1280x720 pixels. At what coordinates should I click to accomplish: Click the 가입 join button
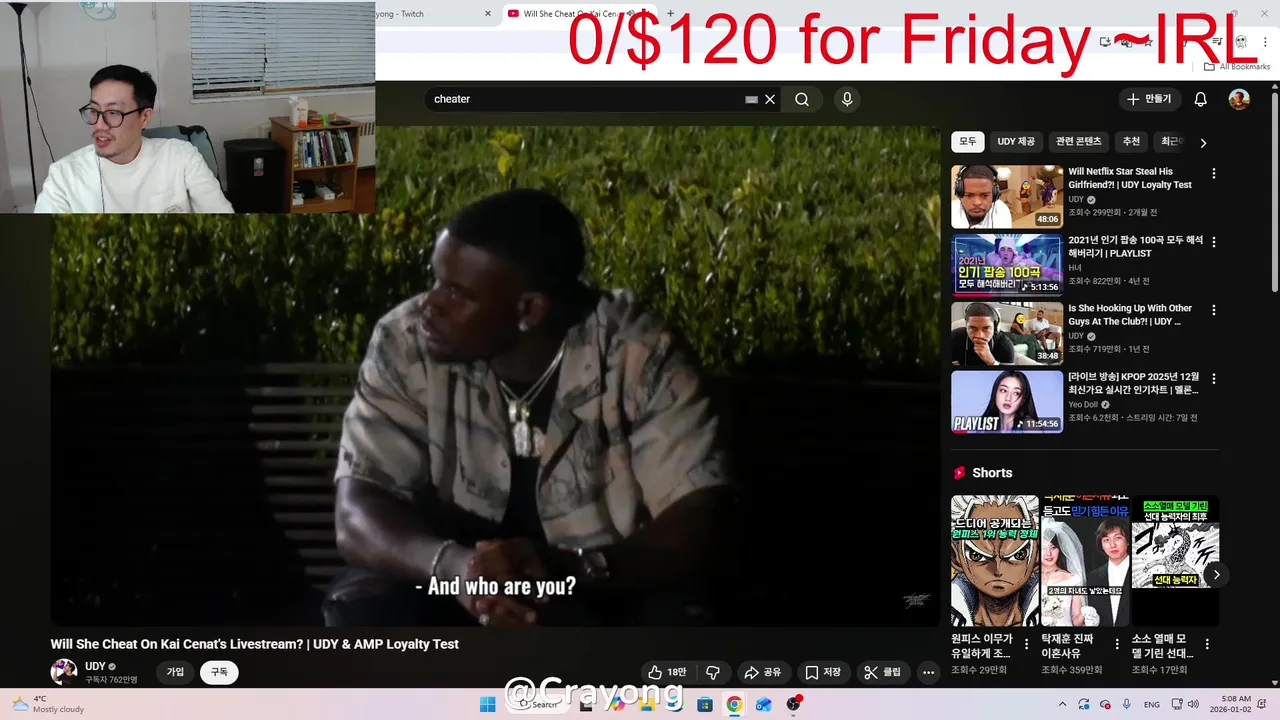click(175, 672)
